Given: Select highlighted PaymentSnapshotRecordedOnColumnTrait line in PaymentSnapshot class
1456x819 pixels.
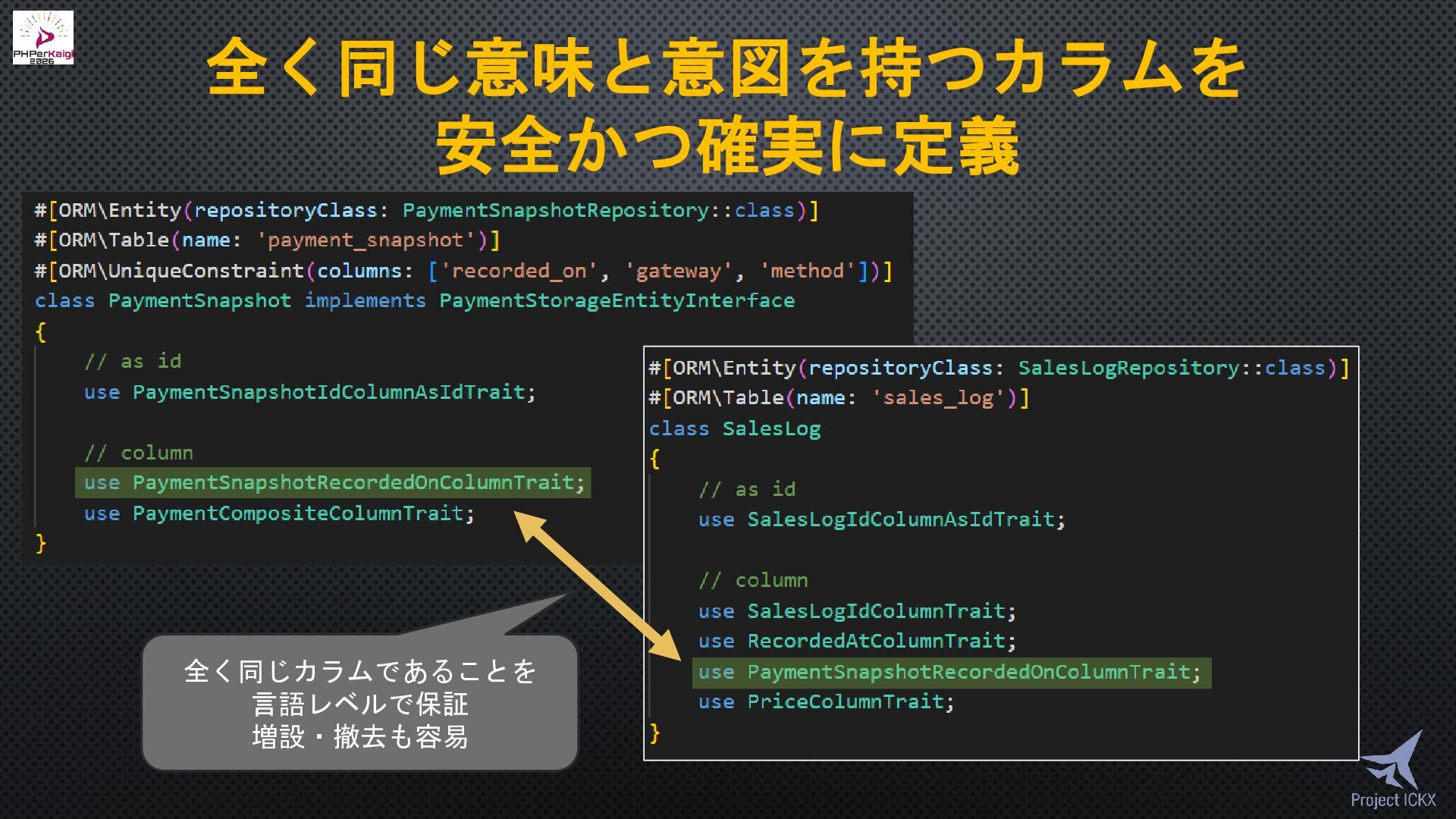Looking at the screenshot, I should (x=334, y=483).
